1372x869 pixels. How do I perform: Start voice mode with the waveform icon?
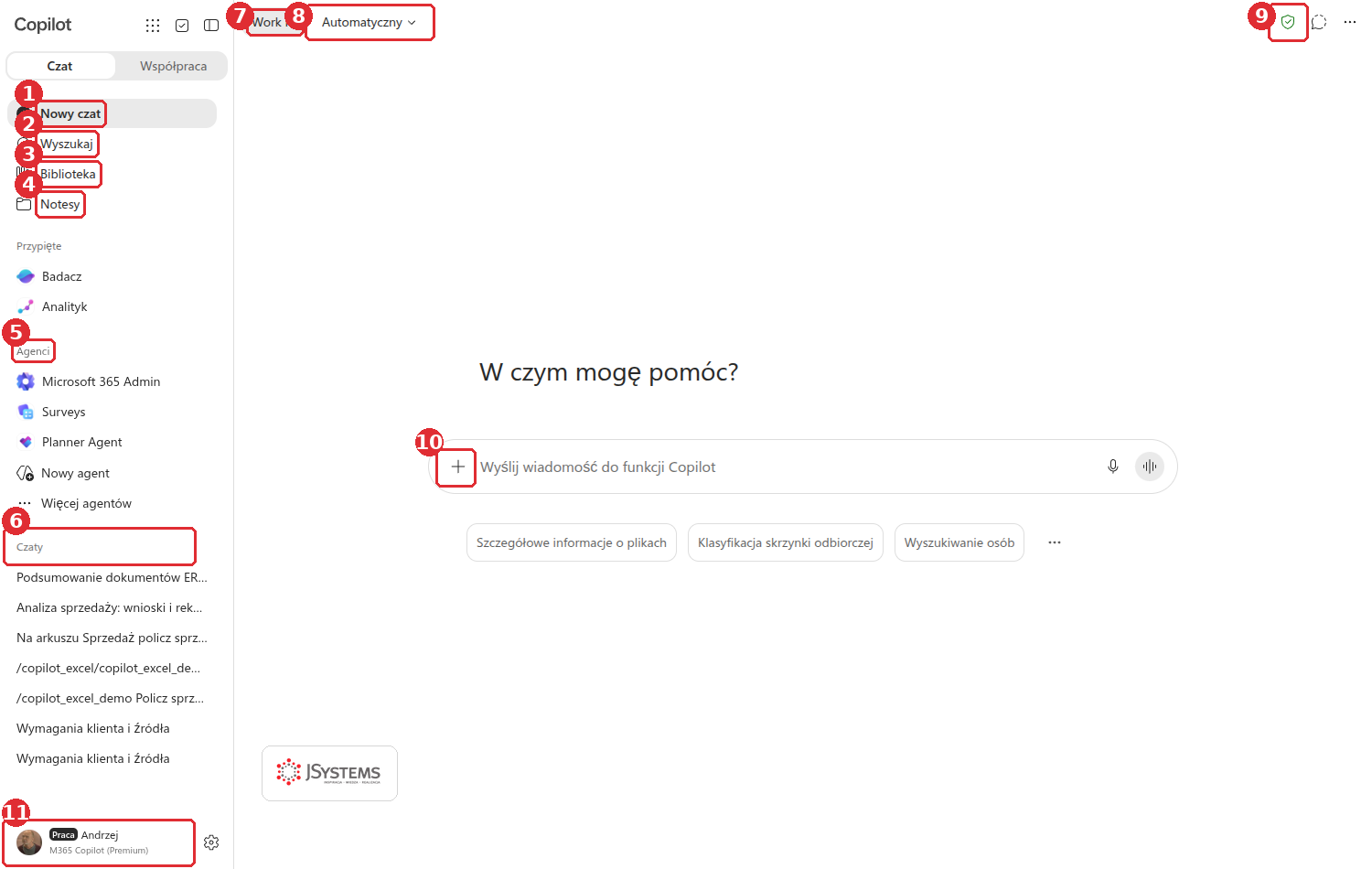point(1150,467)
